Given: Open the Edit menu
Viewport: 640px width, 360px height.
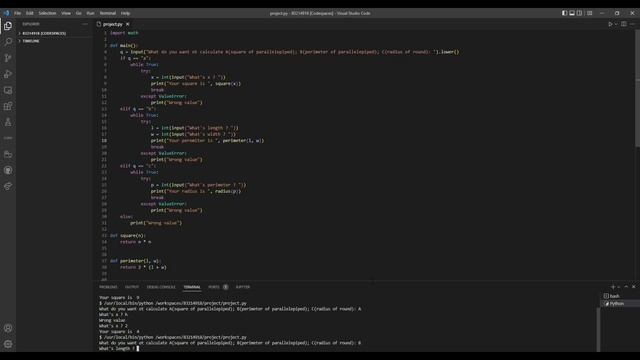Looking at the screenshot, I should (29, 13).
